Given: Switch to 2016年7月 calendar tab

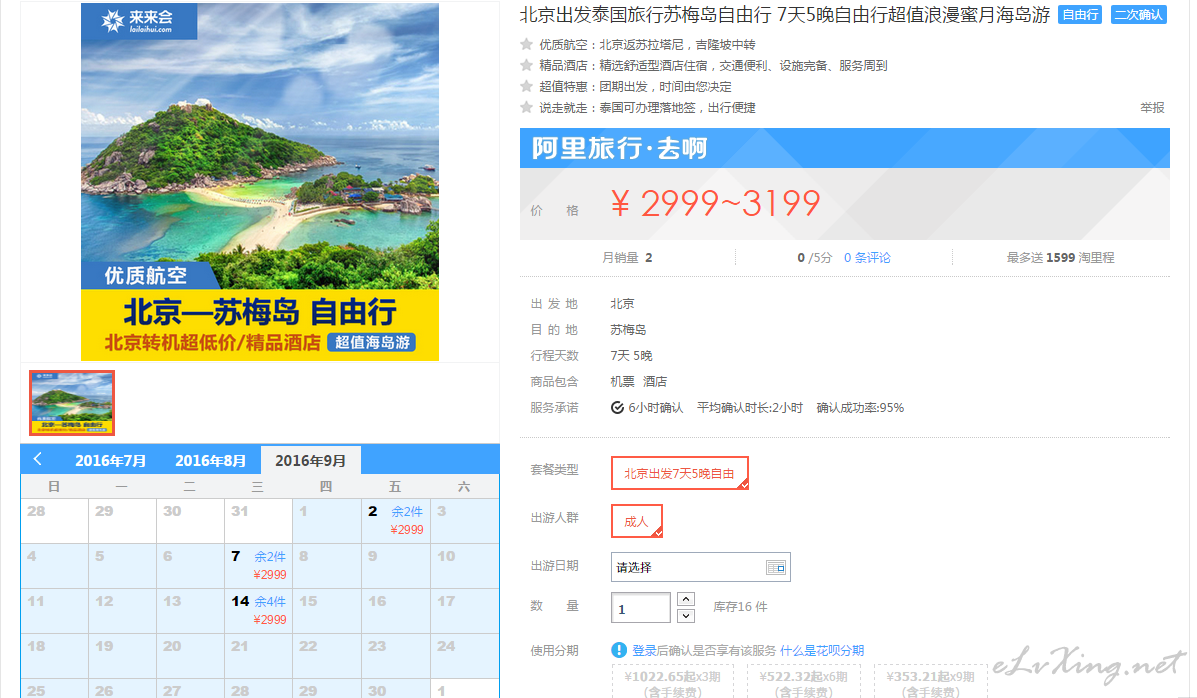Looking at the screenshot, I should coord(110,460).
